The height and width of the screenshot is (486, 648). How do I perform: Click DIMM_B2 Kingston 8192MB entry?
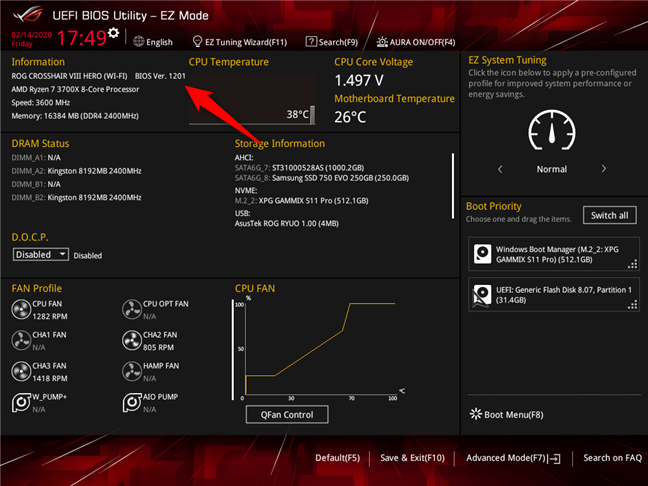pos(76,198)
